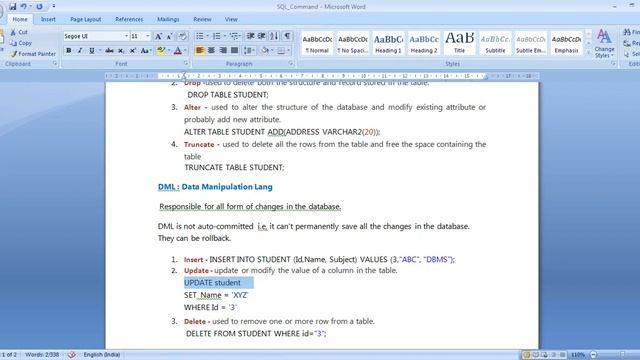Apply the Title style
The width and height of the screenshot is (640, 360).
460,44
